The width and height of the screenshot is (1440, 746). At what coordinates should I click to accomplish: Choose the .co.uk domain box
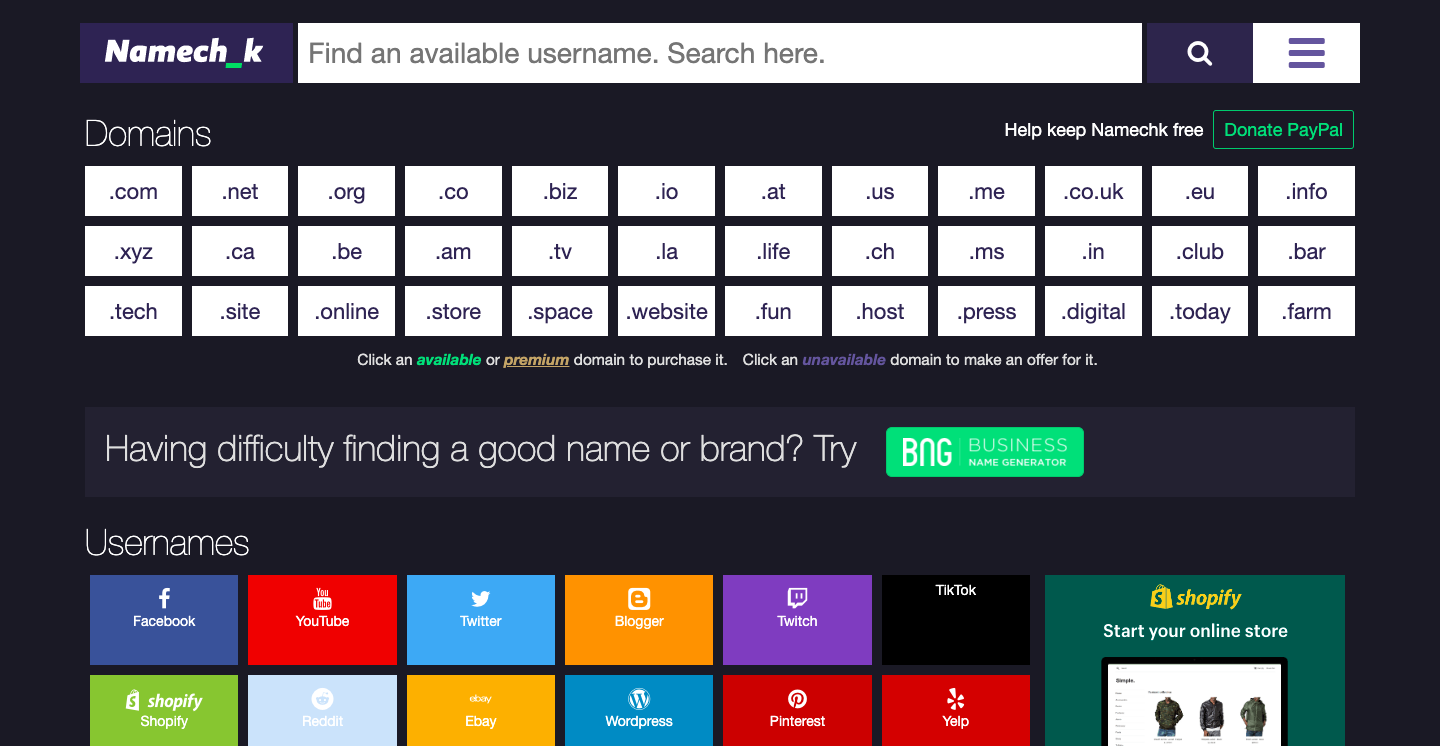[1093, 191]
